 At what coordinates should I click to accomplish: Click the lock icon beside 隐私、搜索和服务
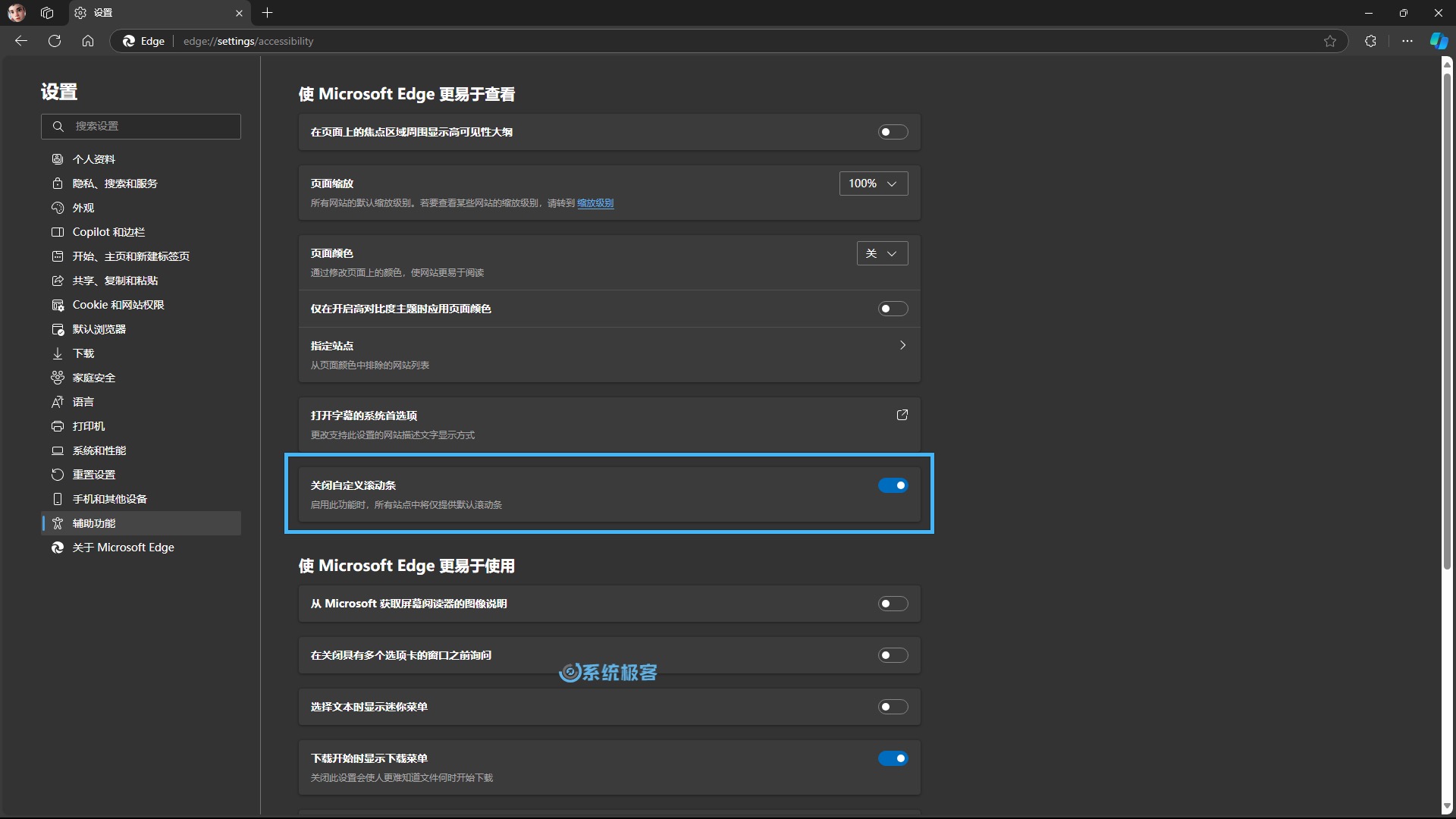58,184
